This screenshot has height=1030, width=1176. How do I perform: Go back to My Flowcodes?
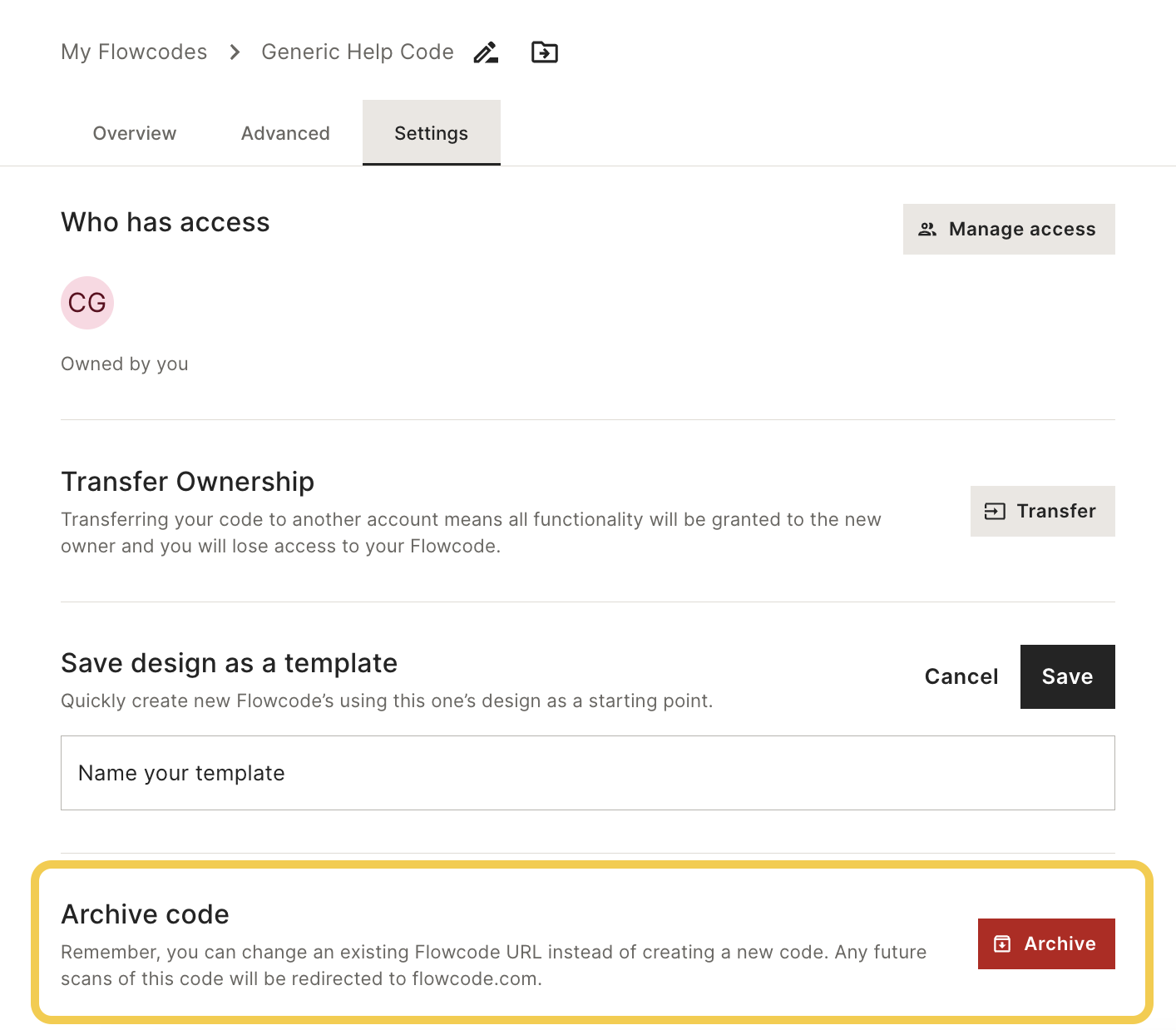[134, 52]
